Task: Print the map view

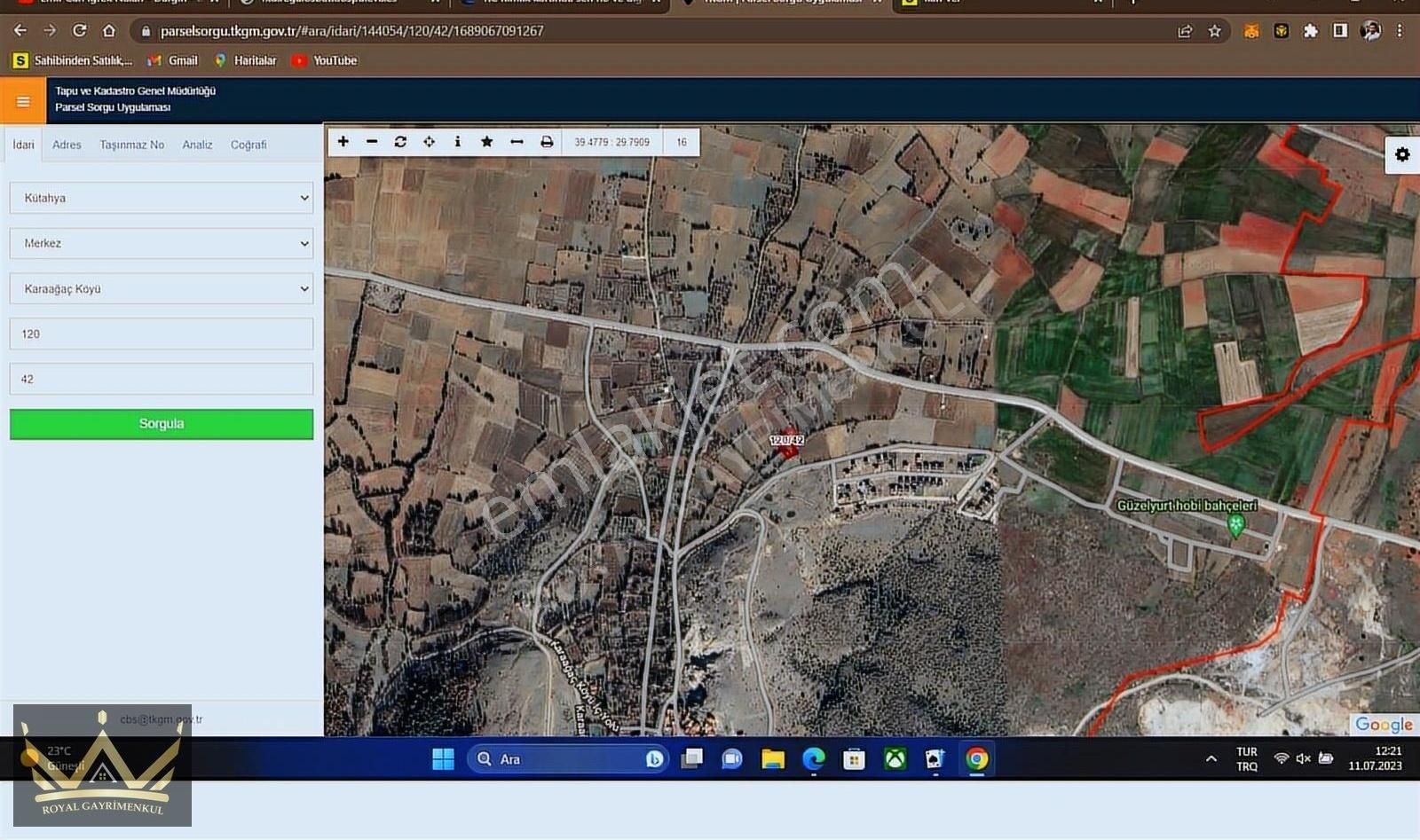Action: [547, 142]
